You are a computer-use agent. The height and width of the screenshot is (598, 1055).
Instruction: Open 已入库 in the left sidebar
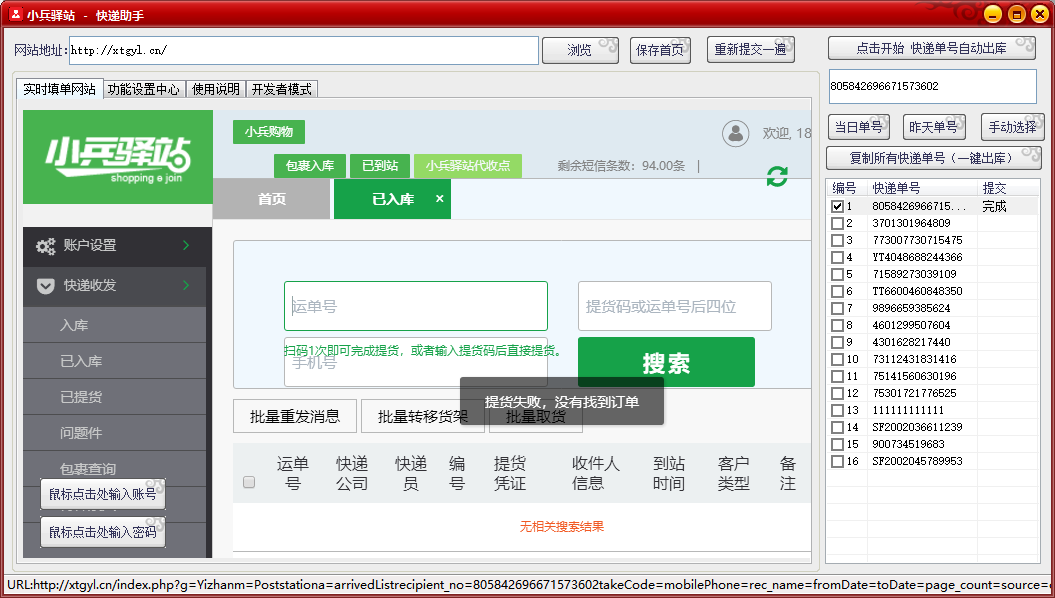pos(114,361)
